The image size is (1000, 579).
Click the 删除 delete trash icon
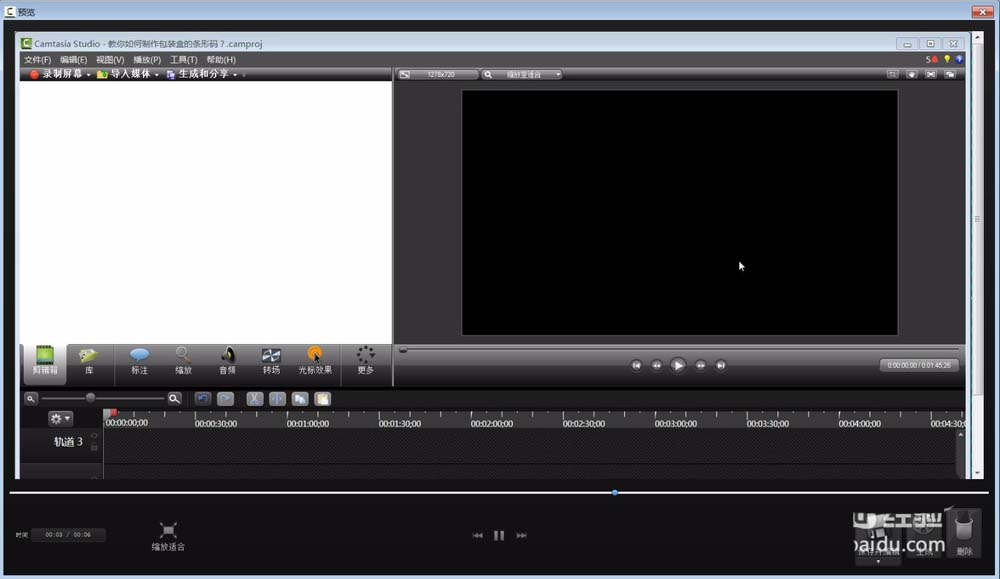coord(964,534)
